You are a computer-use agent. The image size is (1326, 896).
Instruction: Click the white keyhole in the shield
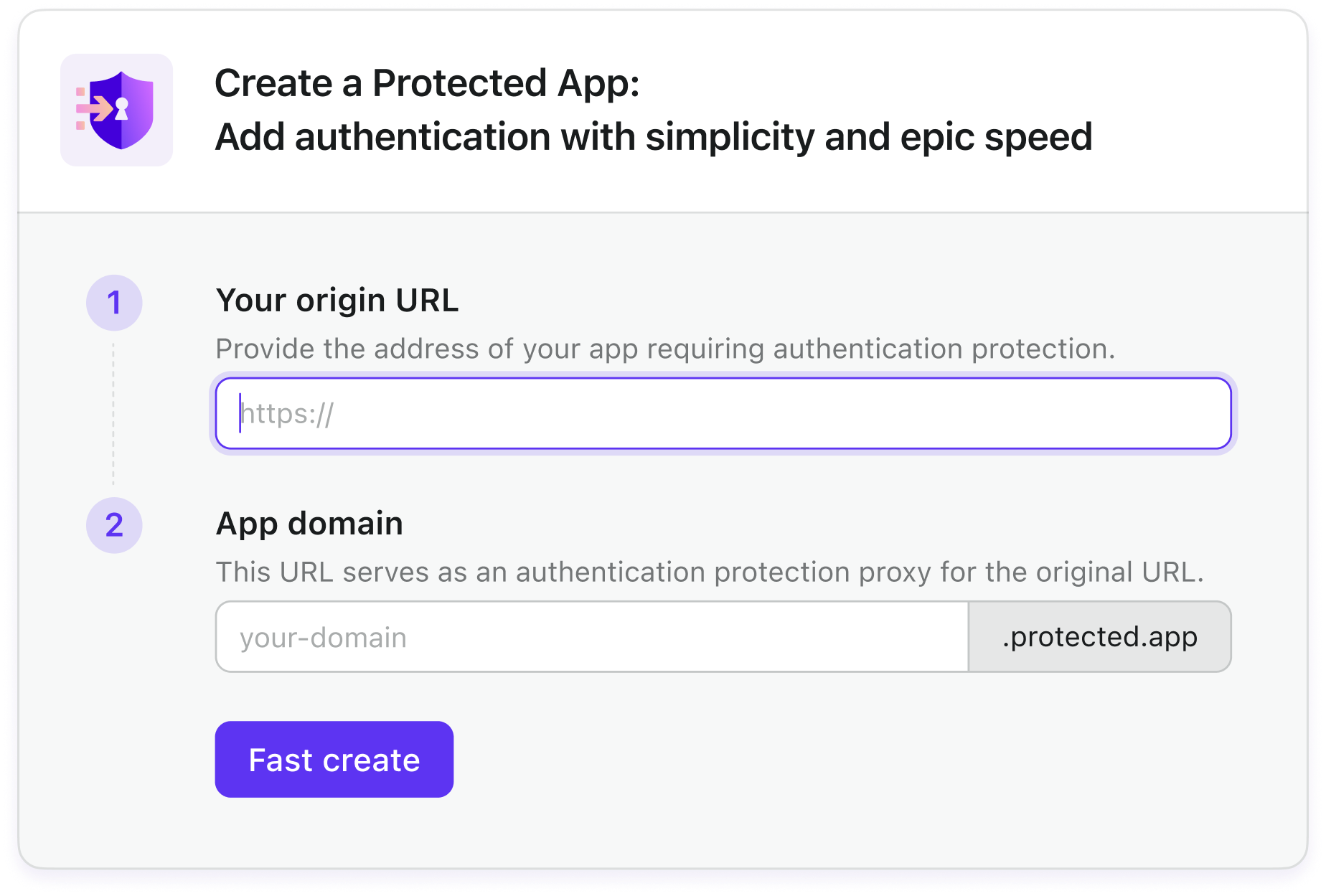click(122, 108)
